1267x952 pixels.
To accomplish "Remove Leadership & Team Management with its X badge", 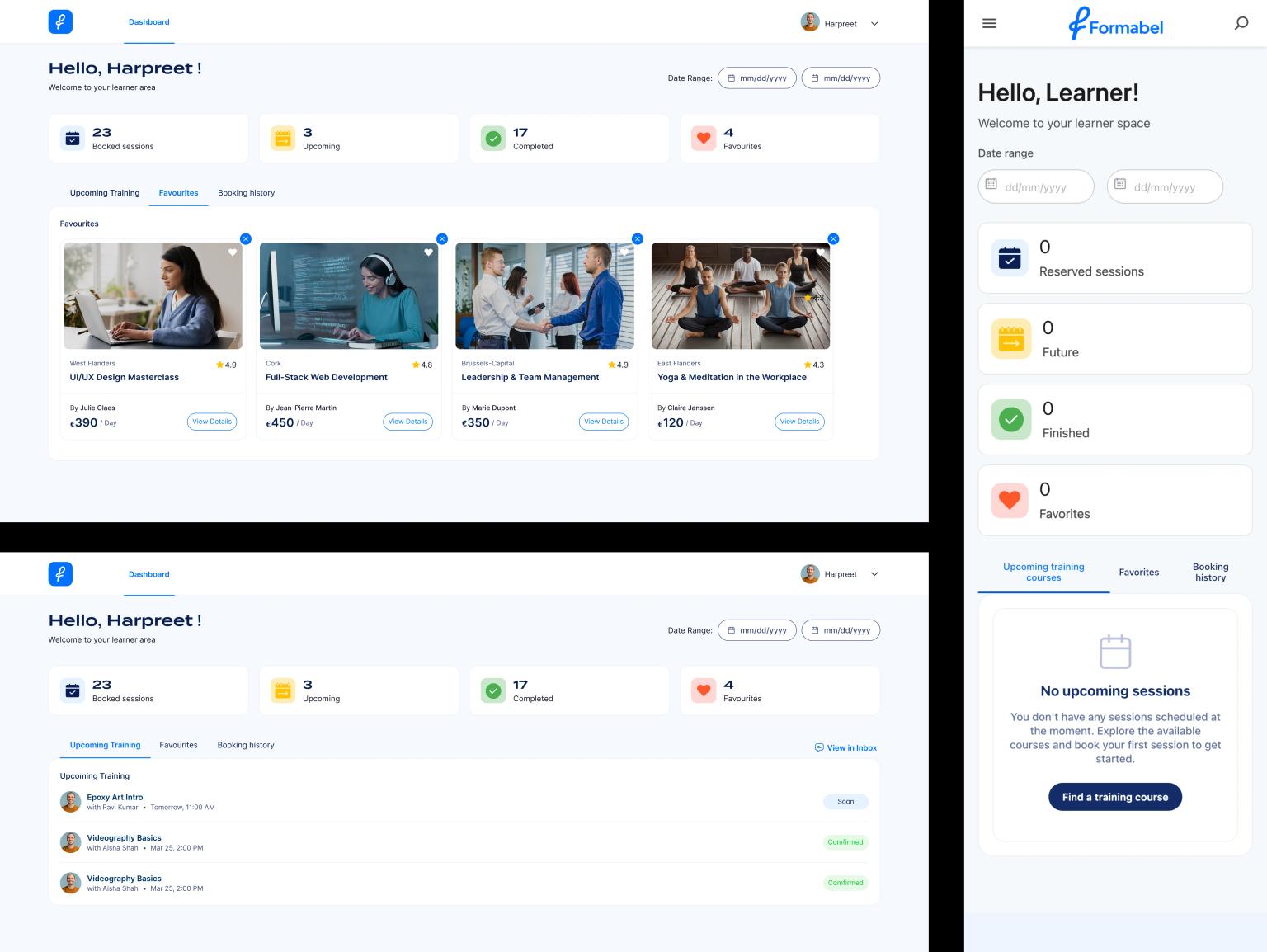I will point(637,238).
